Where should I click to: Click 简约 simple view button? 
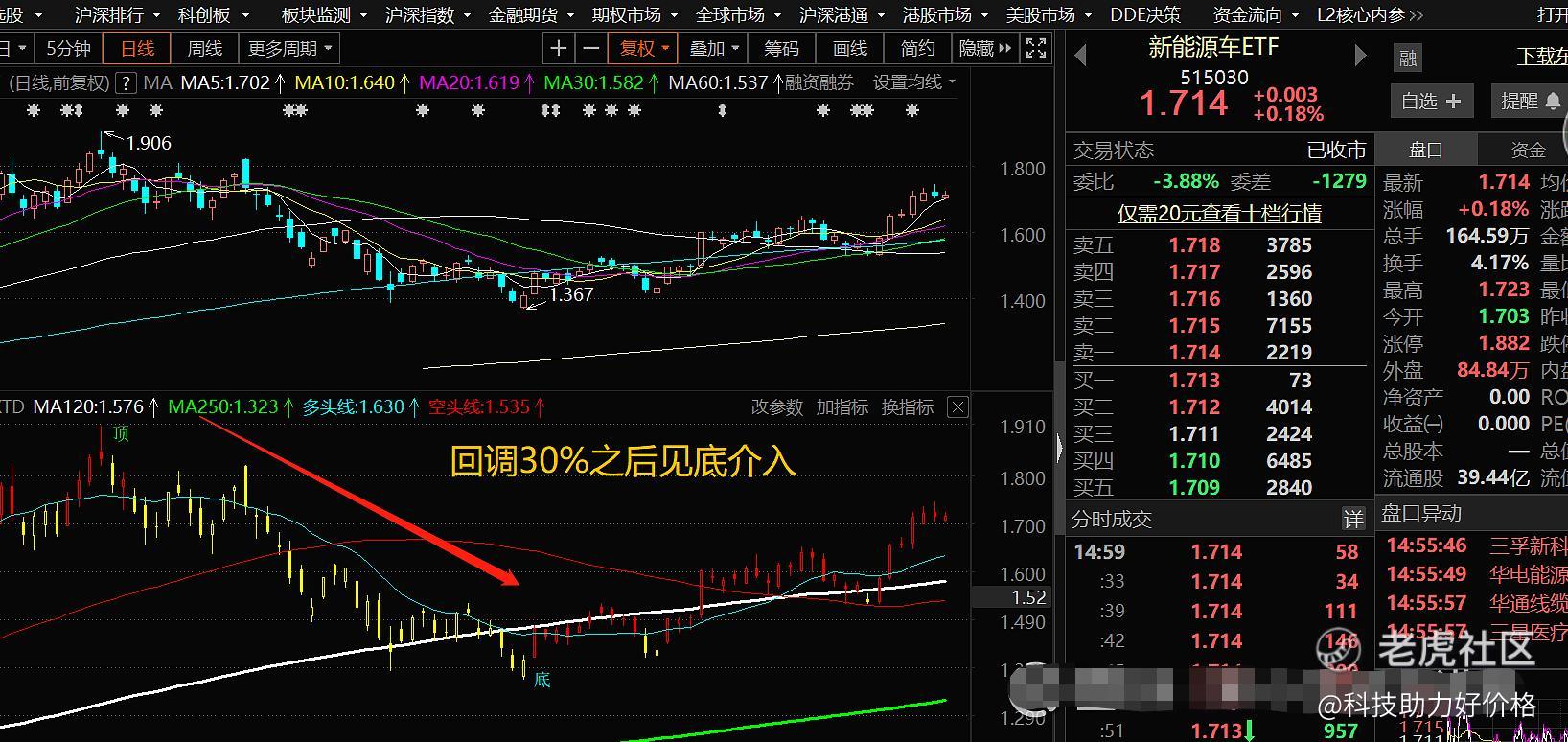917,48
